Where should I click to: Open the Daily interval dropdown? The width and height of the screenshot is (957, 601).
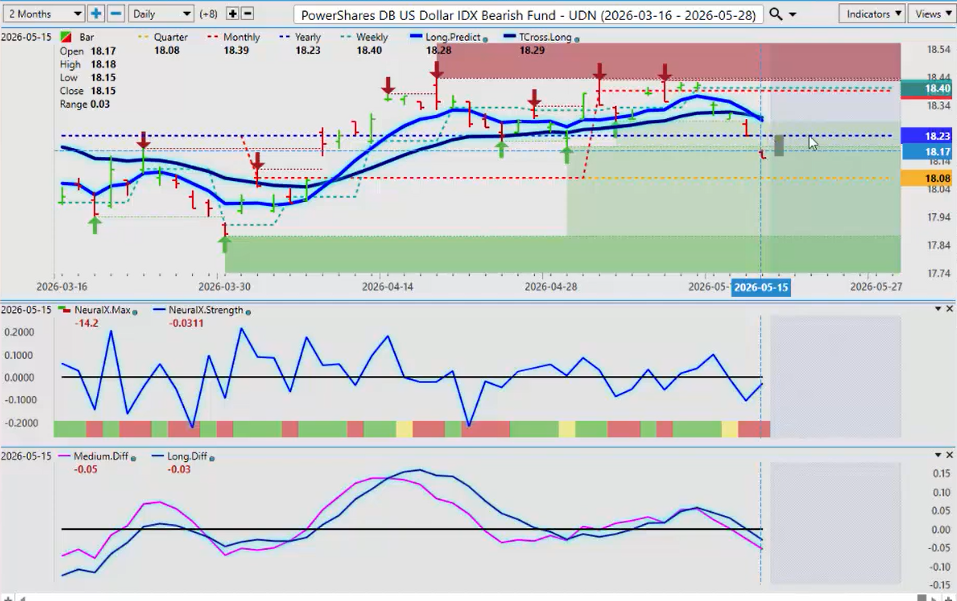161,13
